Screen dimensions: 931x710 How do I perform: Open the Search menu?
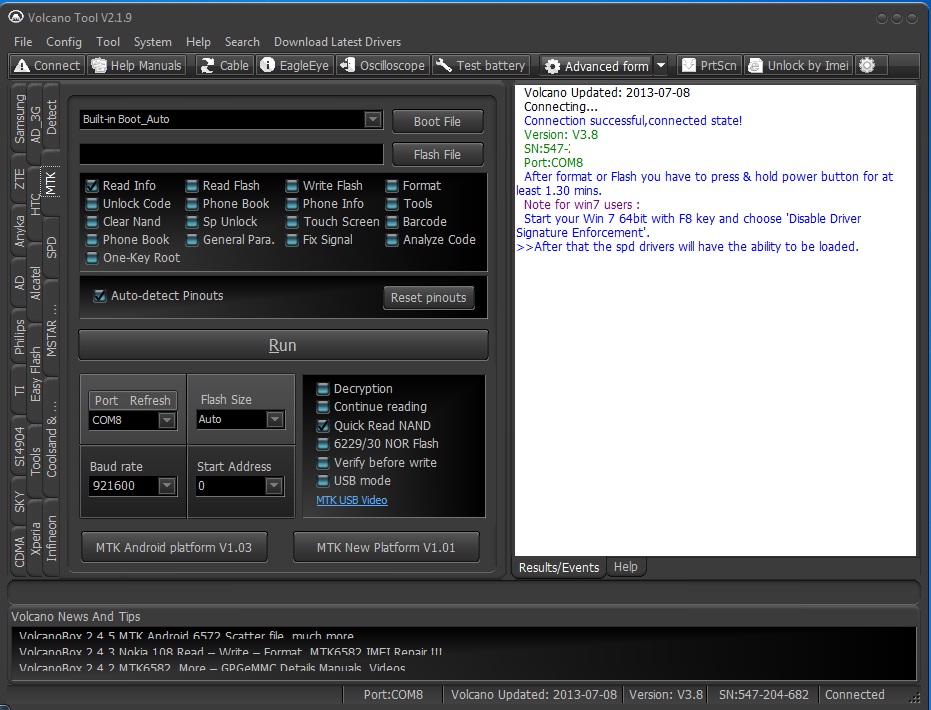click(x=242, y=42)
